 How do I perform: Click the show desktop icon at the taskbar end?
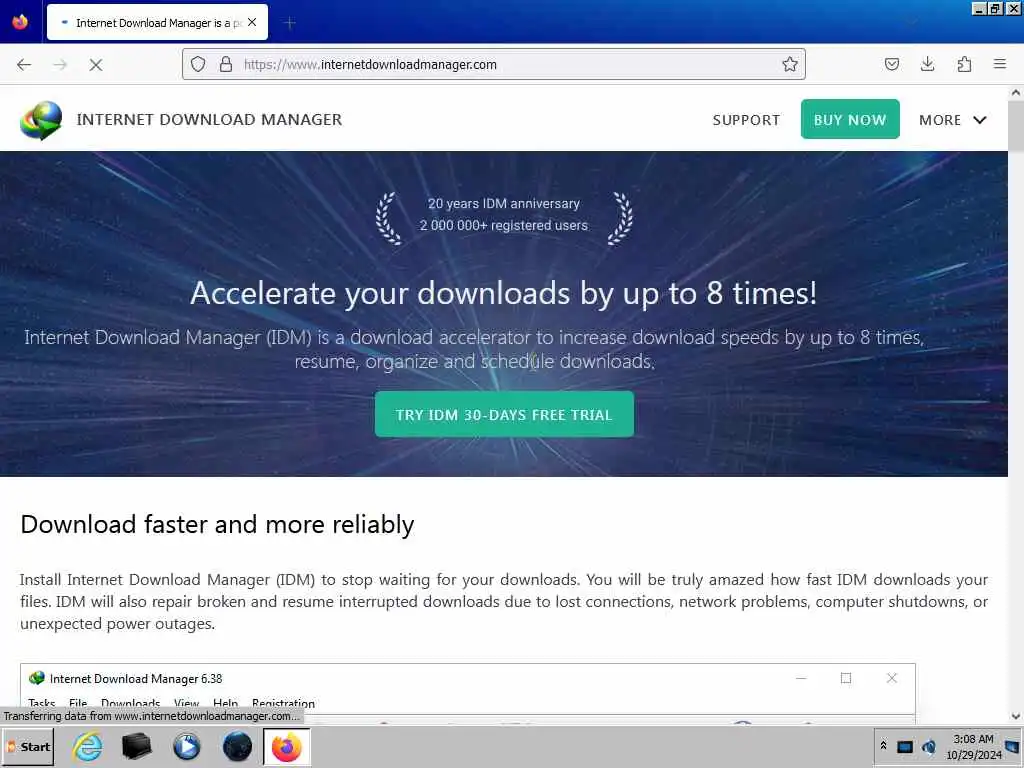[x=1013, y=746]
